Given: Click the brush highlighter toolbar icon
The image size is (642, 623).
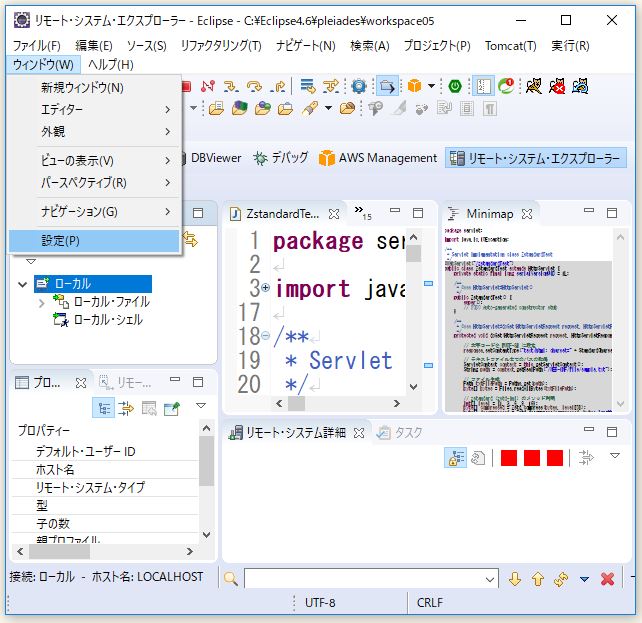Looking at the screenshot, I should (x=310, y=108).
